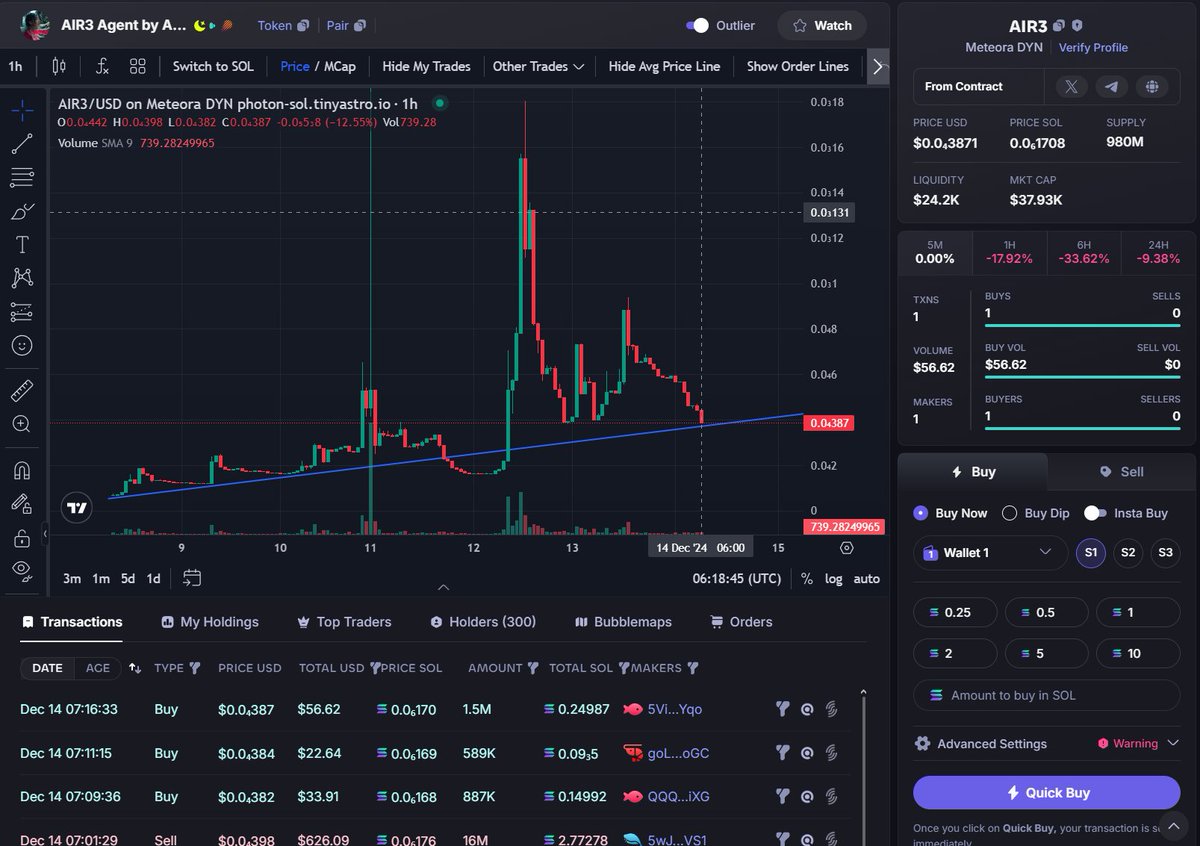Switch table to DATE display
Image resolution: width=1200 pixels, height=846 pixels.
pos(47,668)
